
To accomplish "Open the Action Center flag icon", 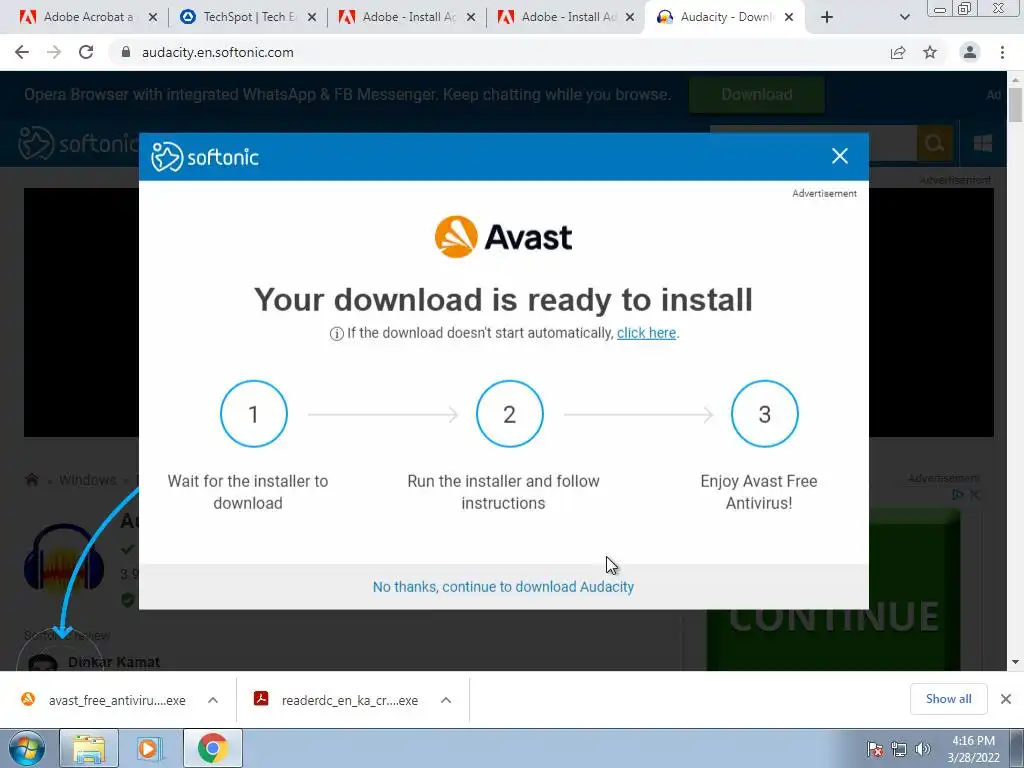I will tap(874, 749).
